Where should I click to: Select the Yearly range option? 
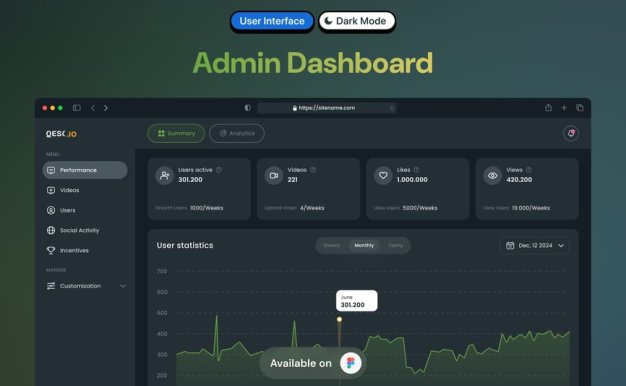396,245
